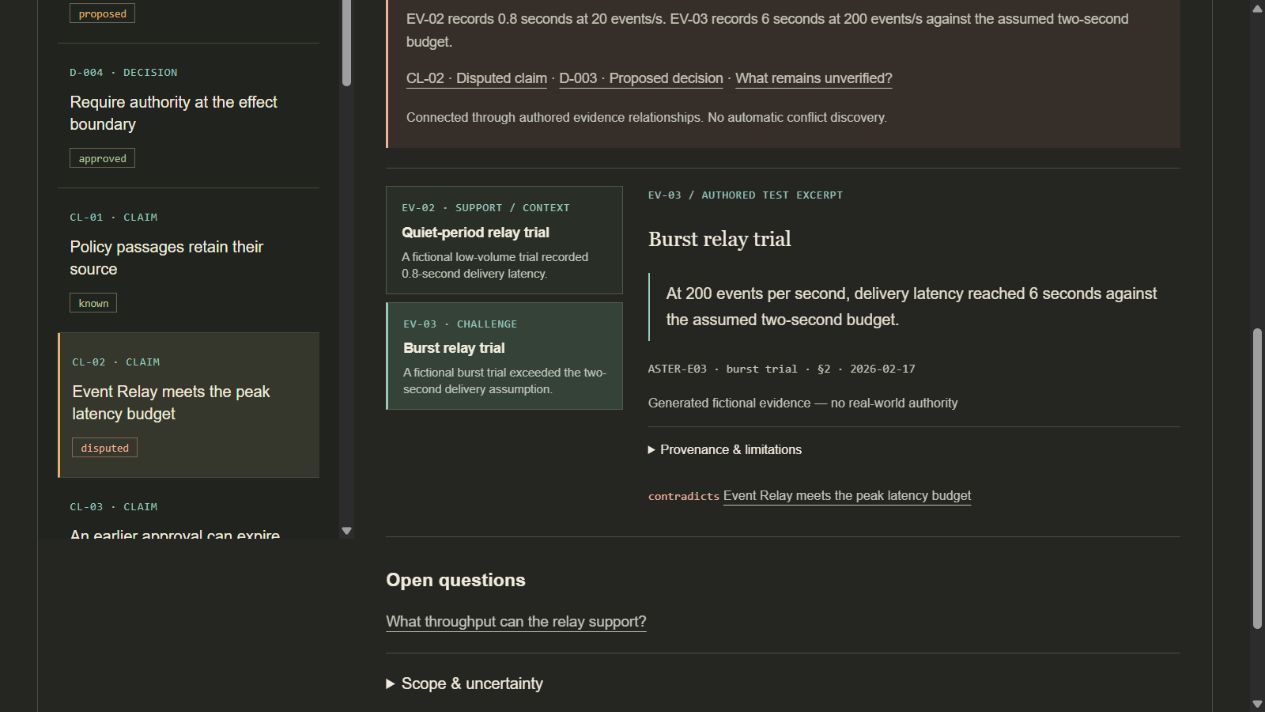
Task: Click the page scrollbar up arrow
Action: [1257, 8]
